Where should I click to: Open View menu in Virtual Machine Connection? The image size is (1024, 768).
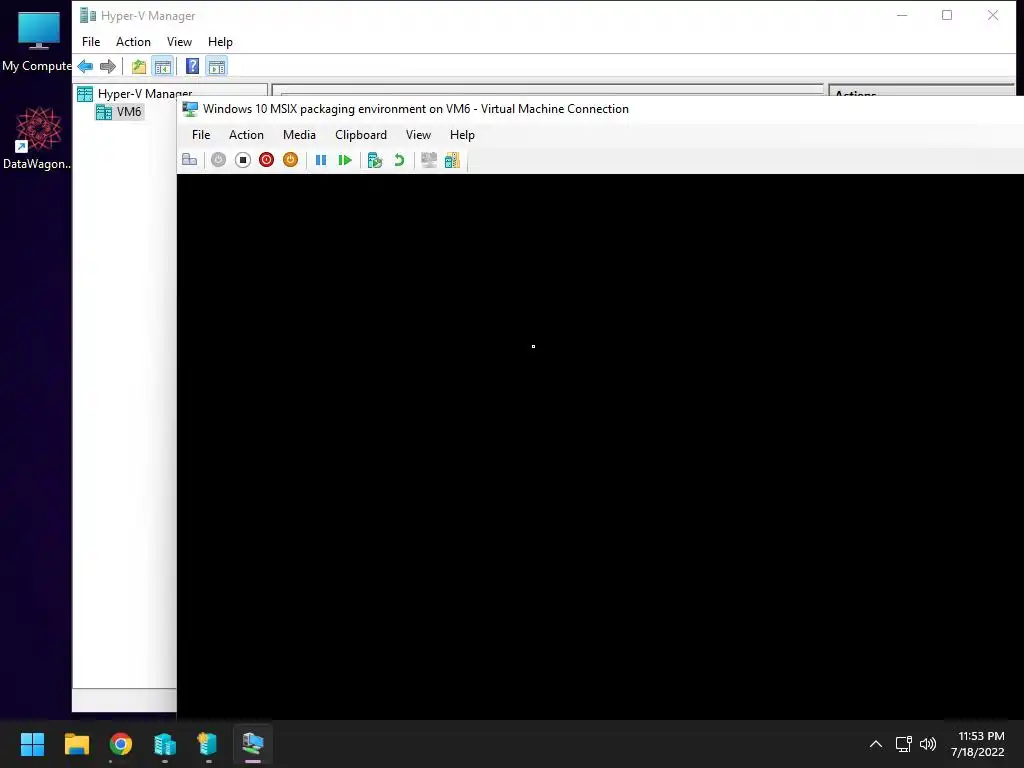click(418, 135)
